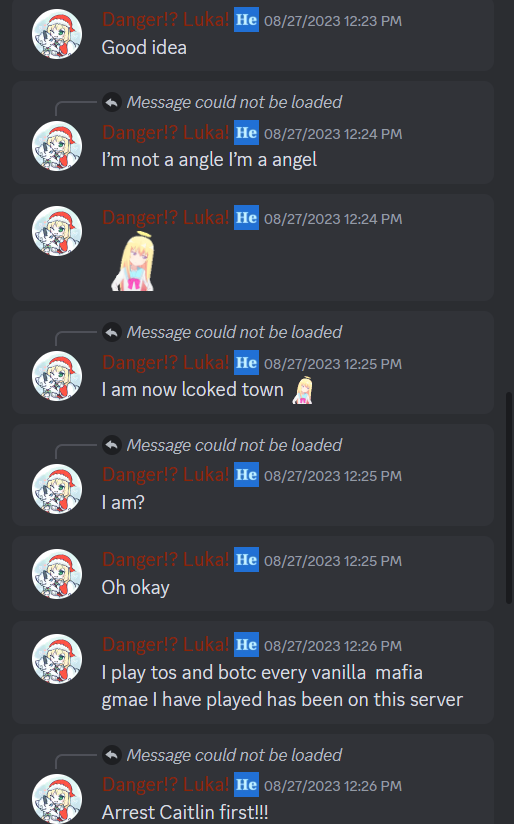
Task: Click message text 'Arrest Caitlin first!!!'
Action: pos(185,812)
